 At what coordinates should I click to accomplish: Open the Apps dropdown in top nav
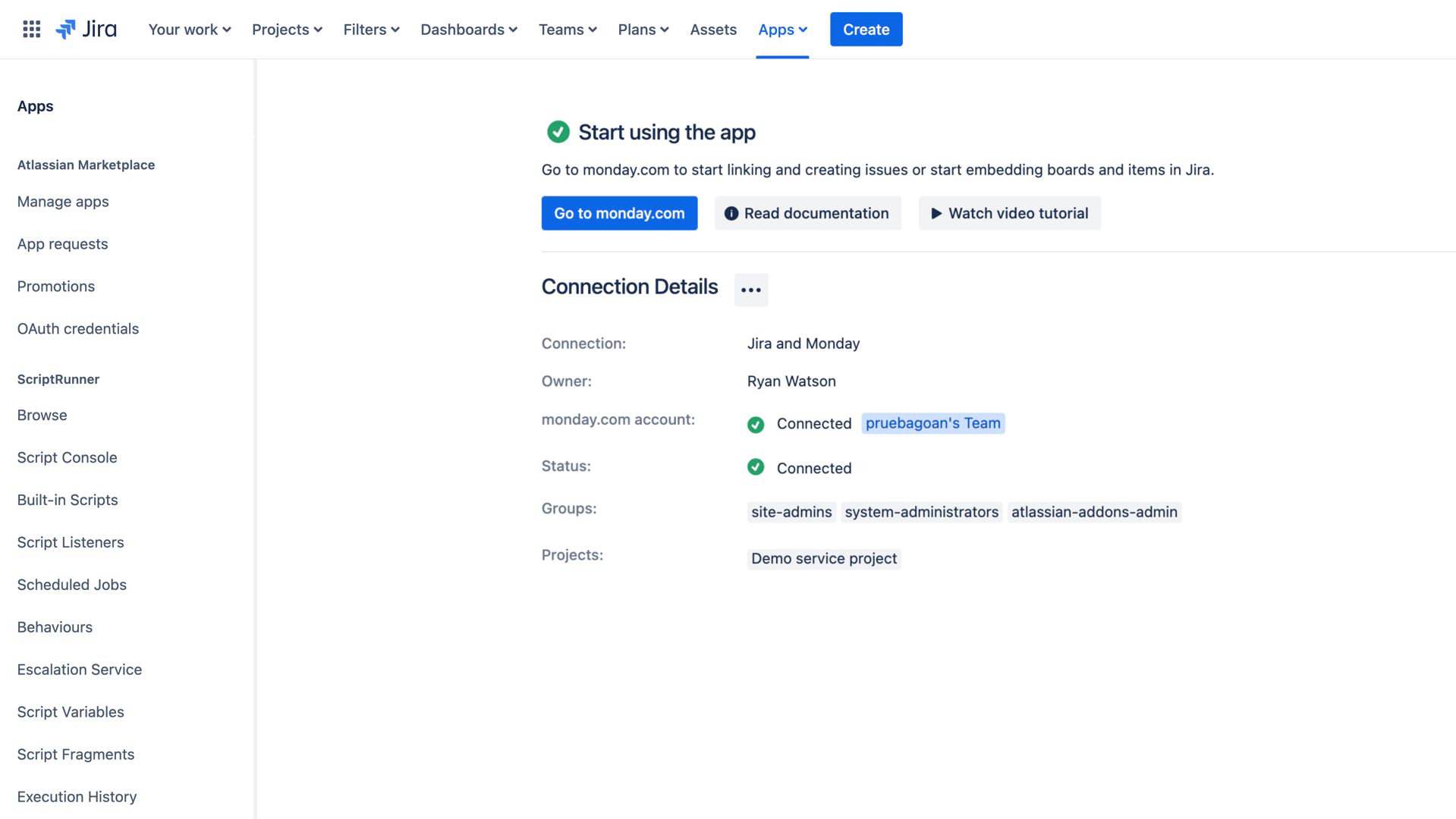pyautogui.click(x=782, y=30)
